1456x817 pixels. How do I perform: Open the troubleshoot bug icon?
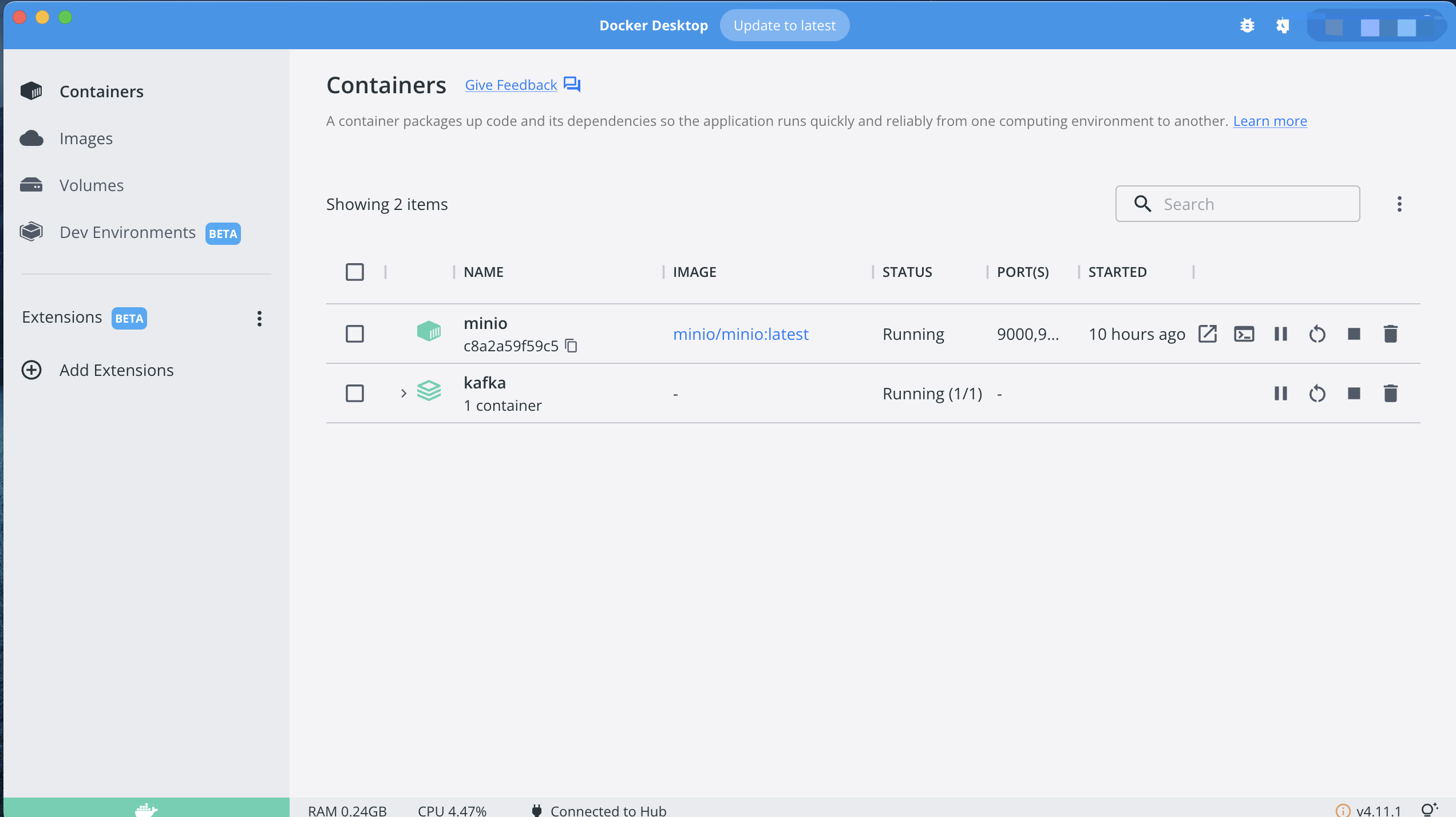pos(1247,26)
